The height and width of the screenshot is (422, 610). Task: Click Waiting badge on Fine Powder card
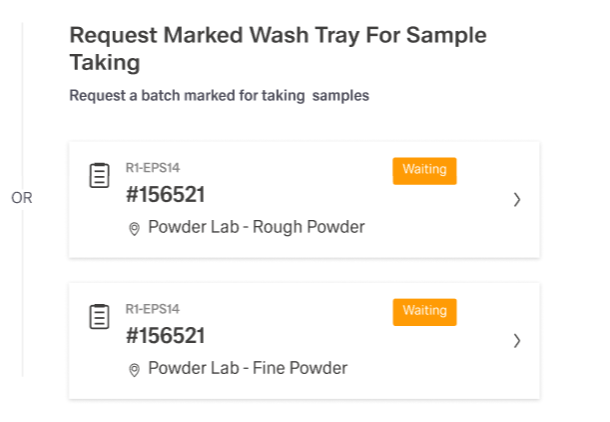424,311
